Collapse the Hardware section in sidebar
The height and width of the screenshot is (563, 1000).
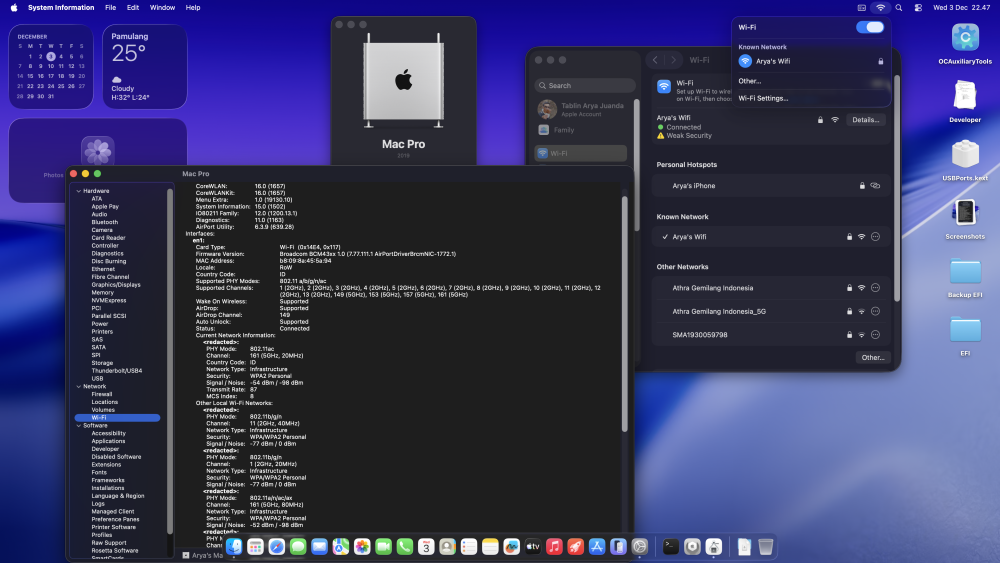click(78, 191)
